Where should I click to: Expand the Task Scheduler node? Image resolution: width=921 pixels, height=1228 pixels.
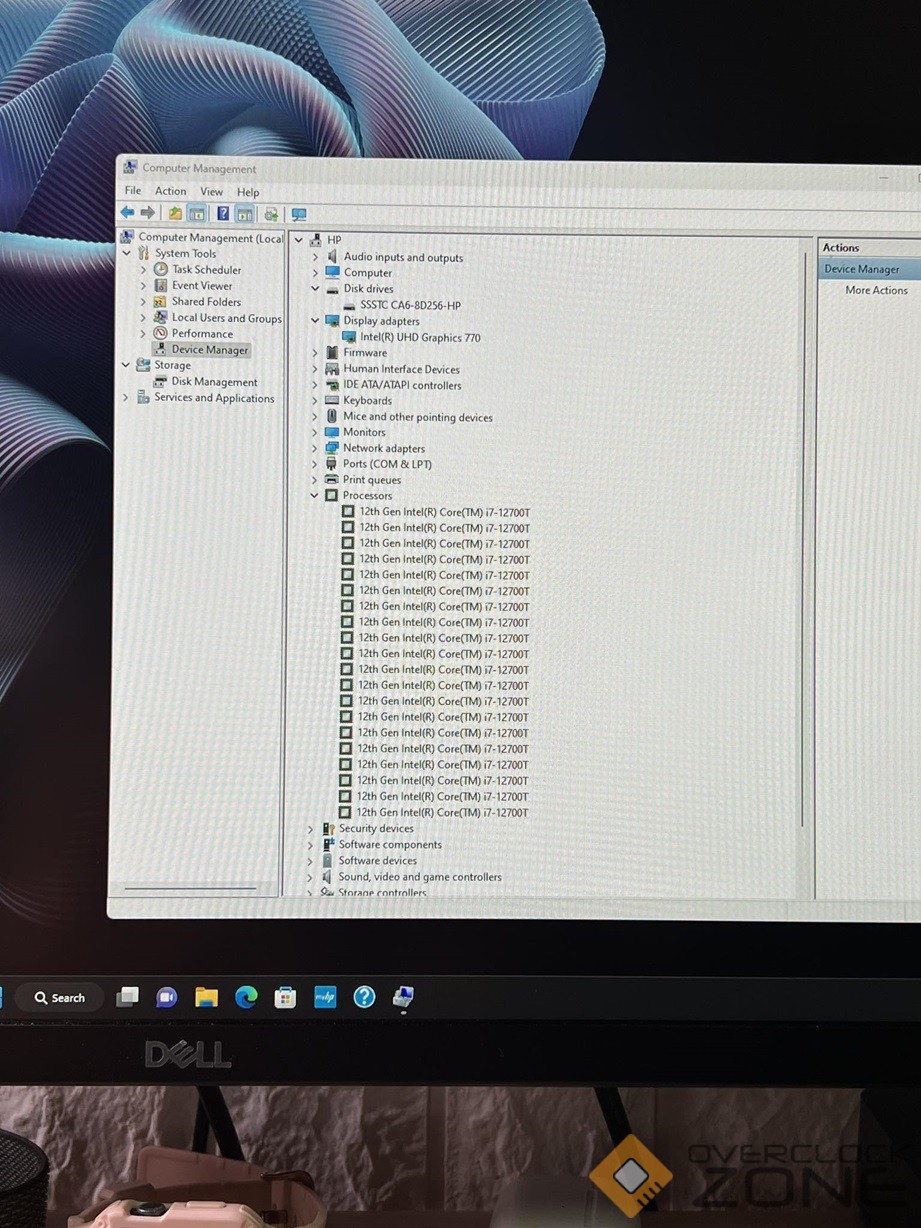(143, 270)
